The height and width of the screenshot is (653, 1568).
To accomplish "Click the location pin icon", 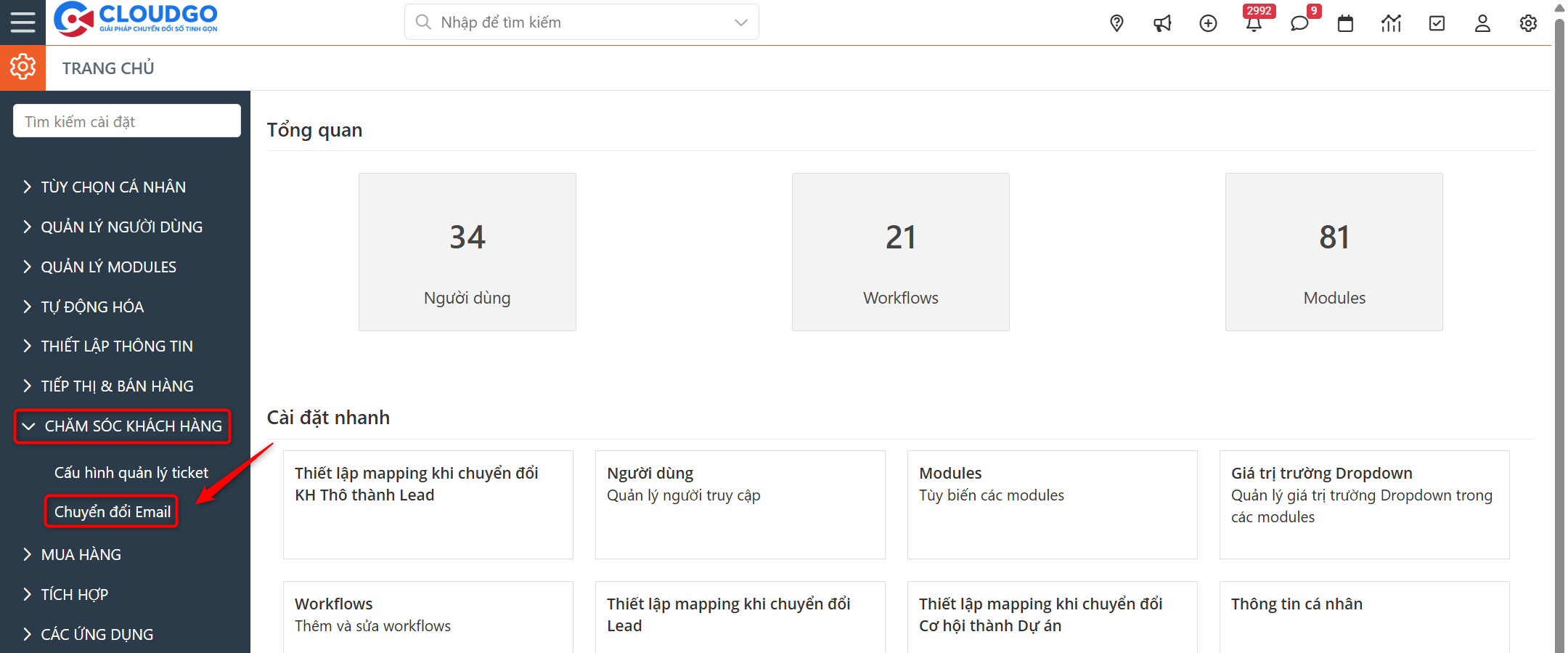I will [x=1116, y=23].
